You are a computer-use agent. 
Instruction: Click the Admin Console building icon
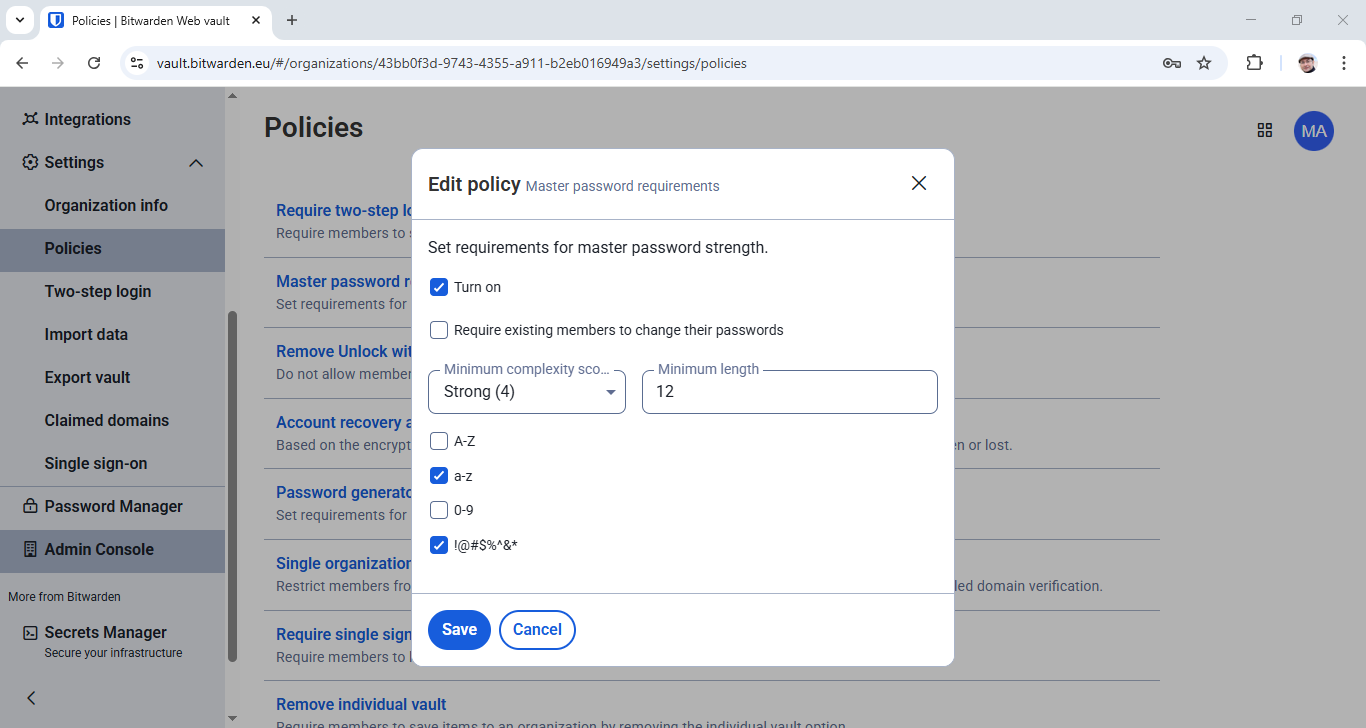coord(30,549)
